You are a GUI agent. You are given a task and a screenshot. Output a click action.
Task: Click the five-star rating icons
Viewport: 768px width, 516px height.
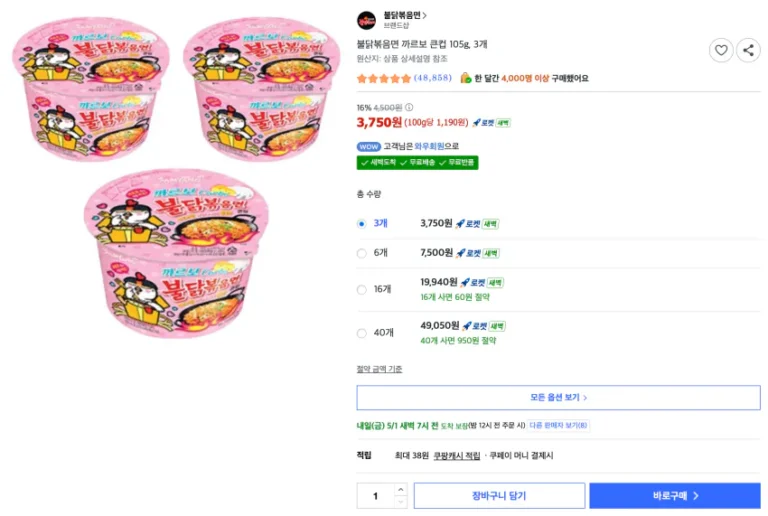[383, 78]
